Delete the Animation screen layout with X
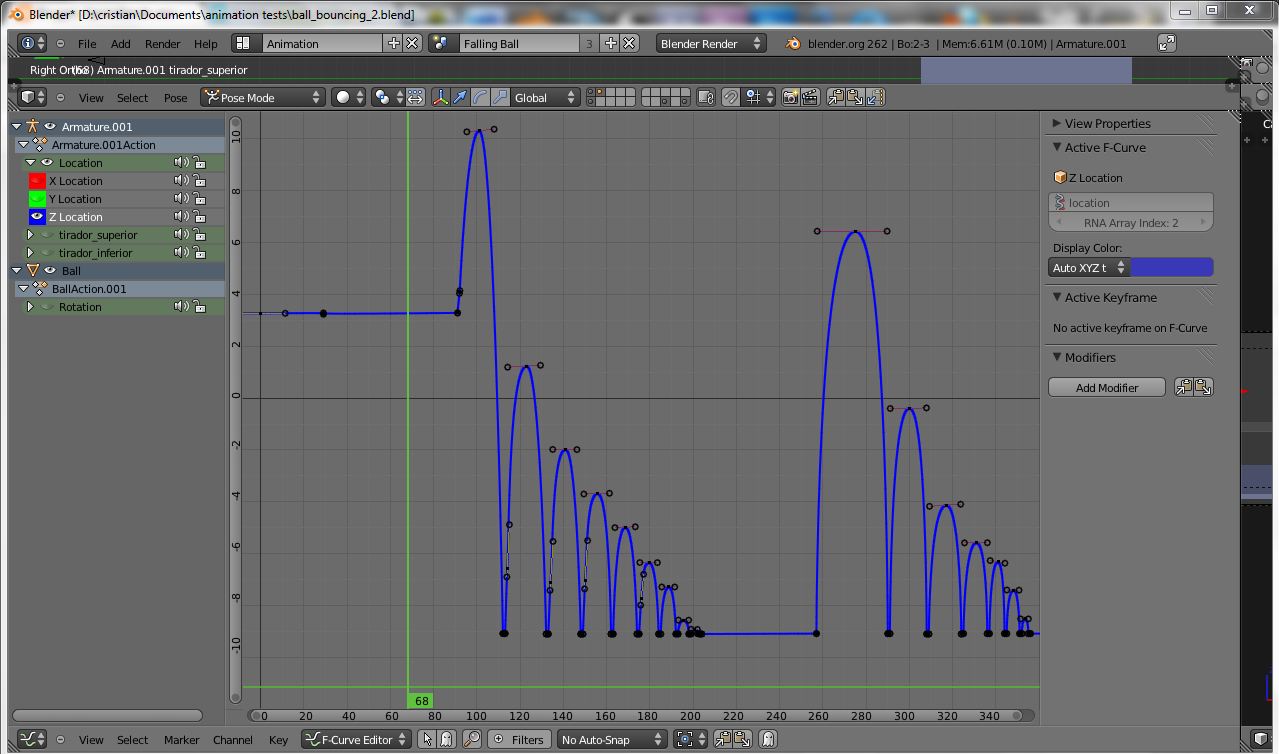 [x=412, y=43]
